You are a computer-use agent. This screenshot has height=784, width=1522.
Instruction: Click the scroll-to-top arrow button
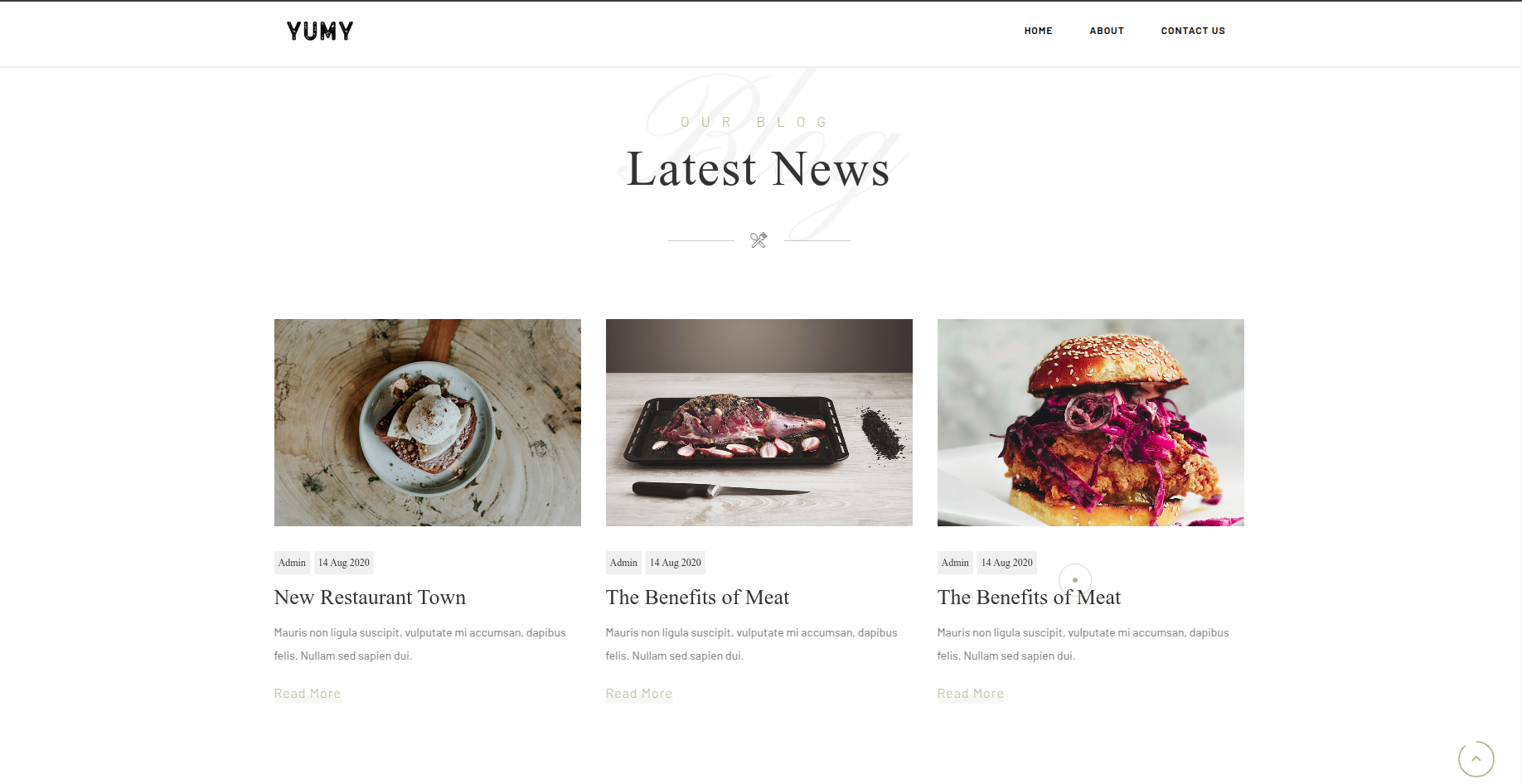(1476, 758)
